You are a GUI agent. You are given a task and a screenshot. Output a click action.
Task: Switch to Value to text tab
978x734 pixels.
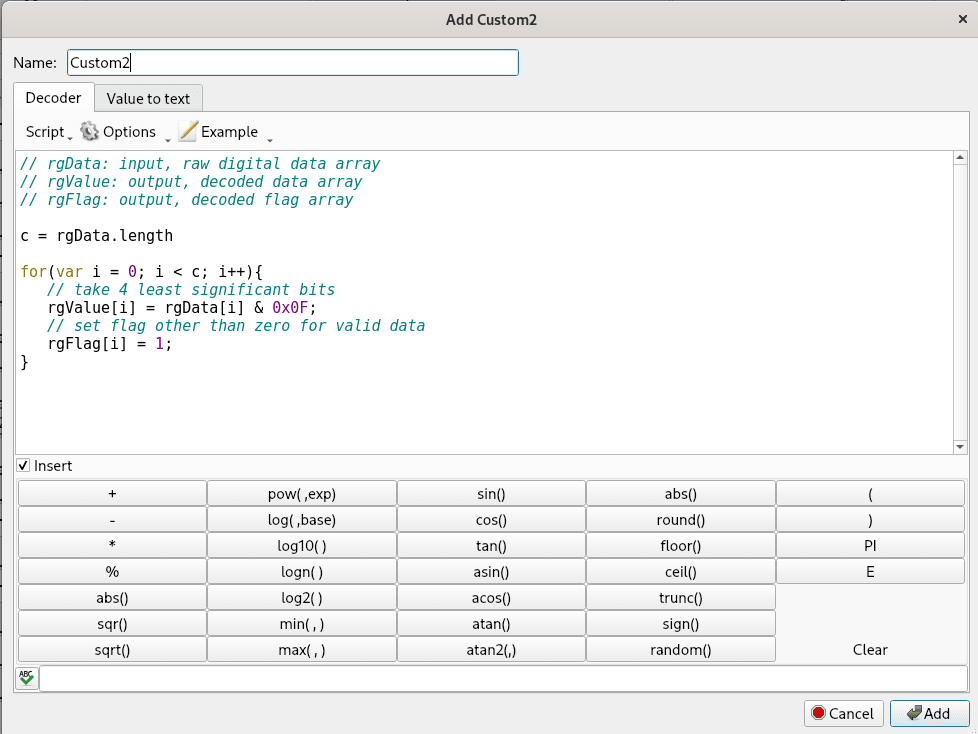pyautogui.click(x=148, y=98)
